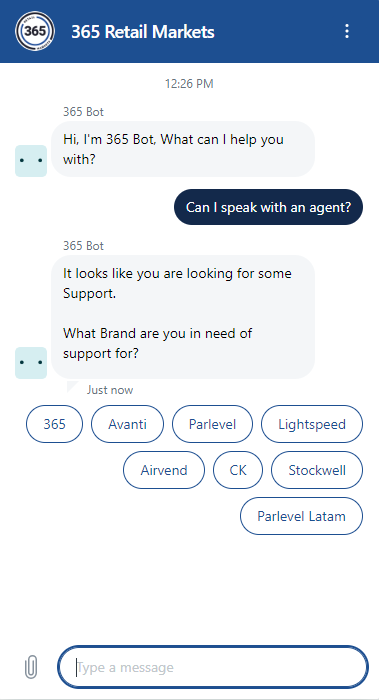Pick Stockwell brand option
Viewport: 379px width, 700px height.
pos(317,470)
